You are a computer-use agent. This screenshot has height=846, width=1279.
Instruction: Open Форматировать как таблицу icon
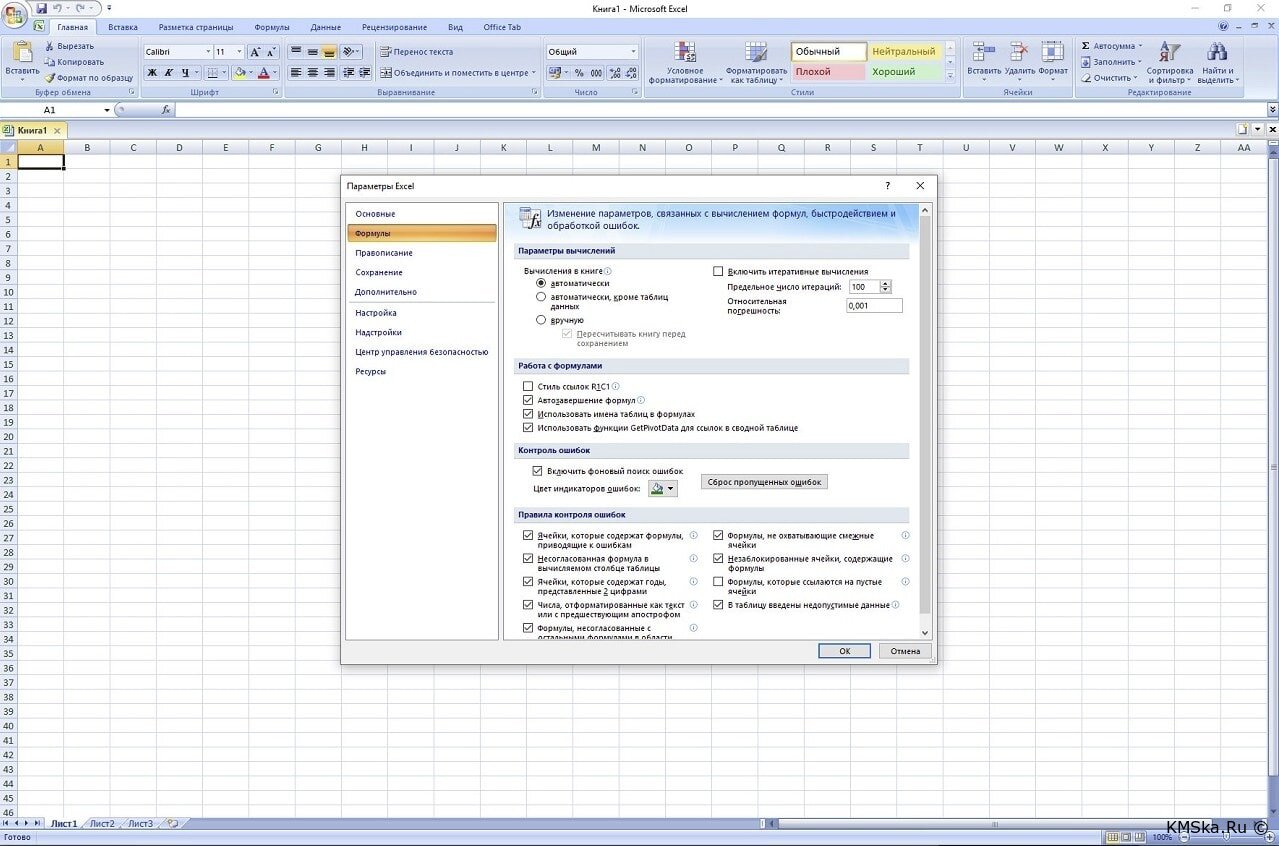pyautogui.click(x=756, y=52)
